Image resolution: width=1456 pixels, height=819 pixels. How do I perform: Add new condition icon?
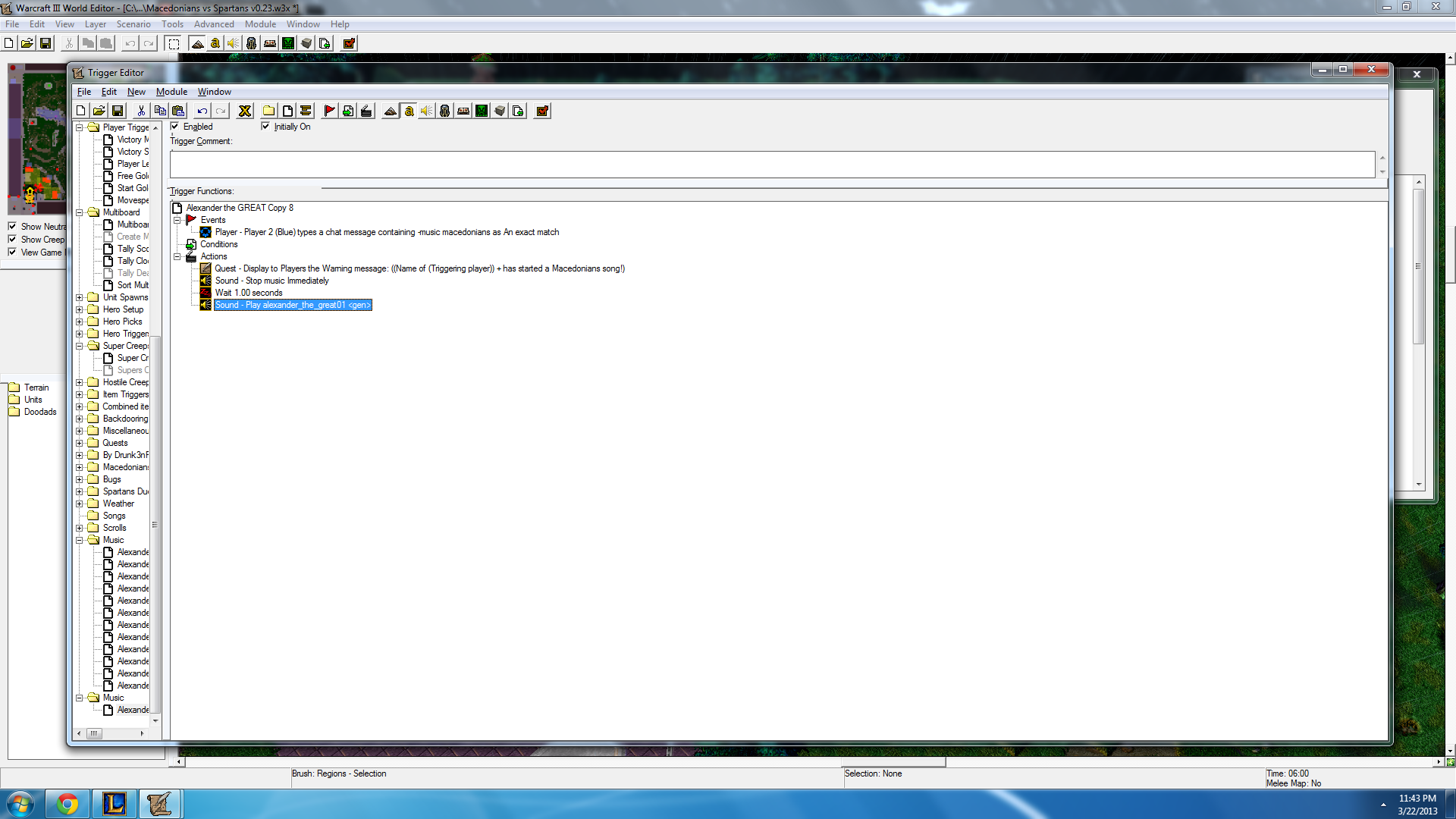pos(348,111)
